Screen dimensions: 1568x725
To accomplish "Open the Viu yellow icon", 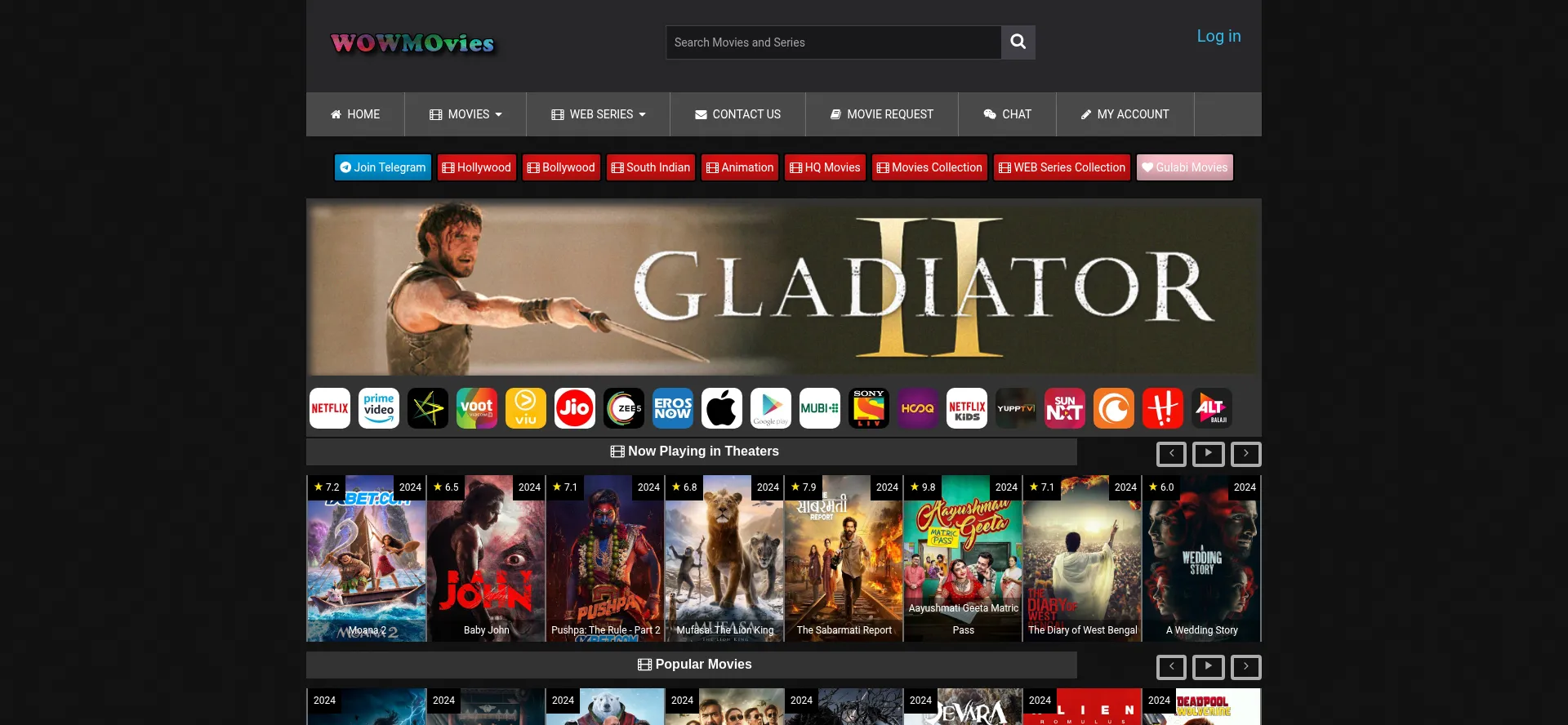I will 526,408.
